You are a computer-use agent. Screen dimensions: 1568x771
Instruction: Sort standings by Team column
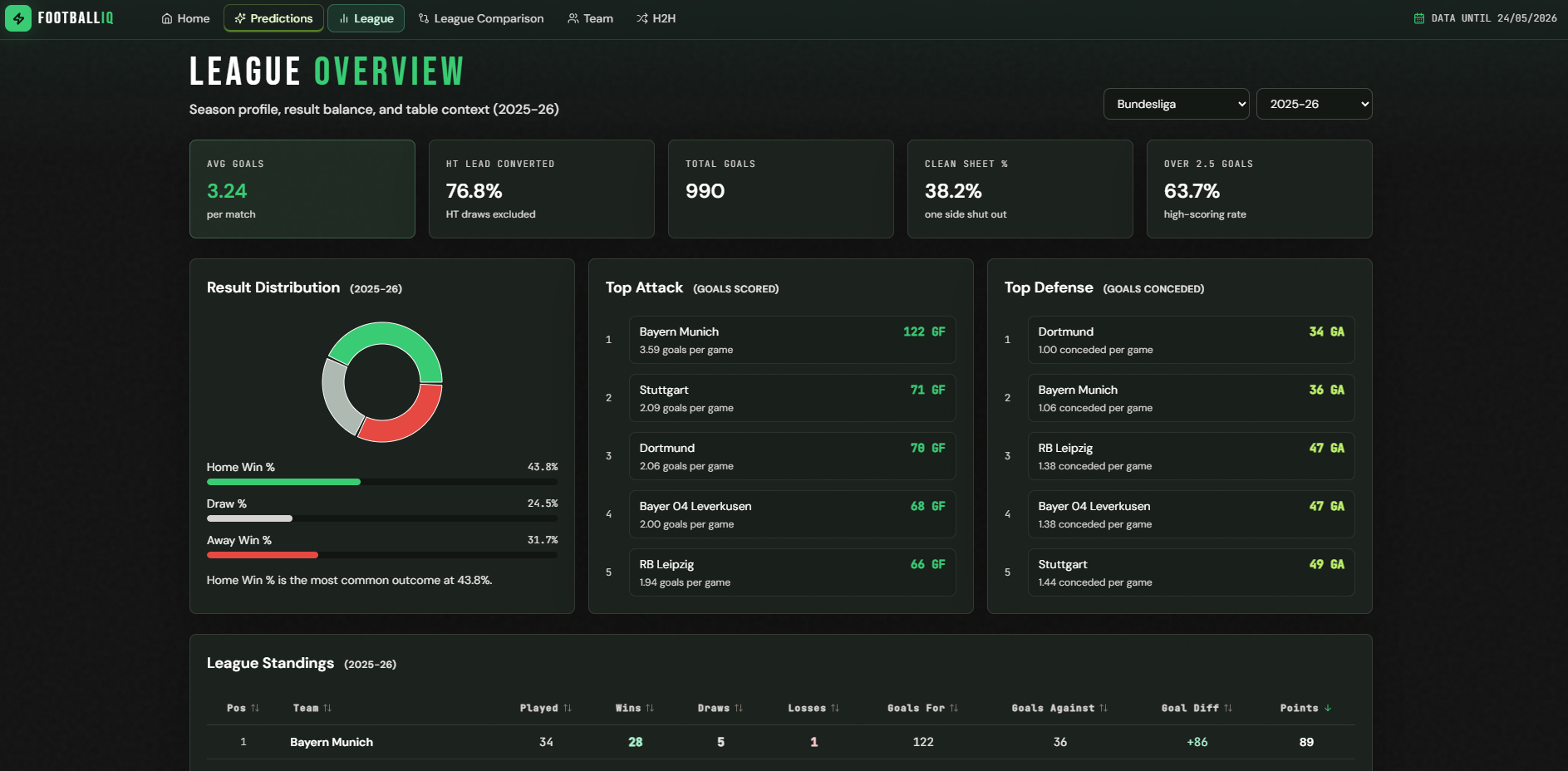pyautogui.click(x=312, y=708)
